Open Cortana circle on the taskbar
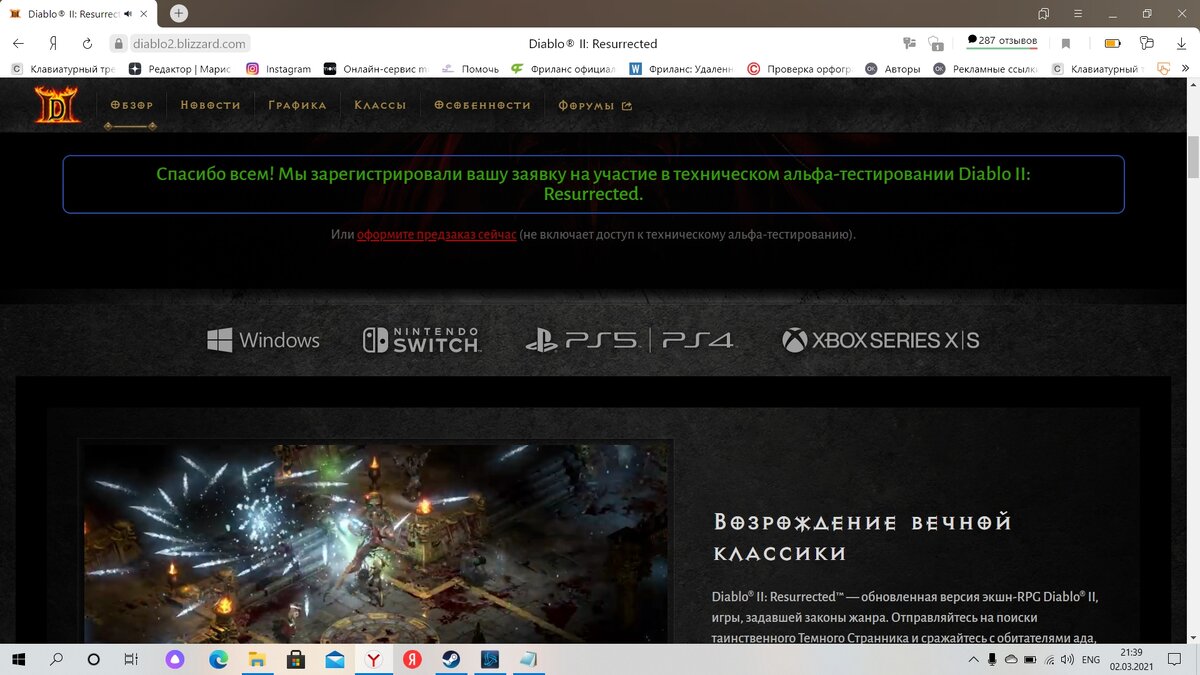The width and height of the screenshot is (1200, 675). coord(94,660)
